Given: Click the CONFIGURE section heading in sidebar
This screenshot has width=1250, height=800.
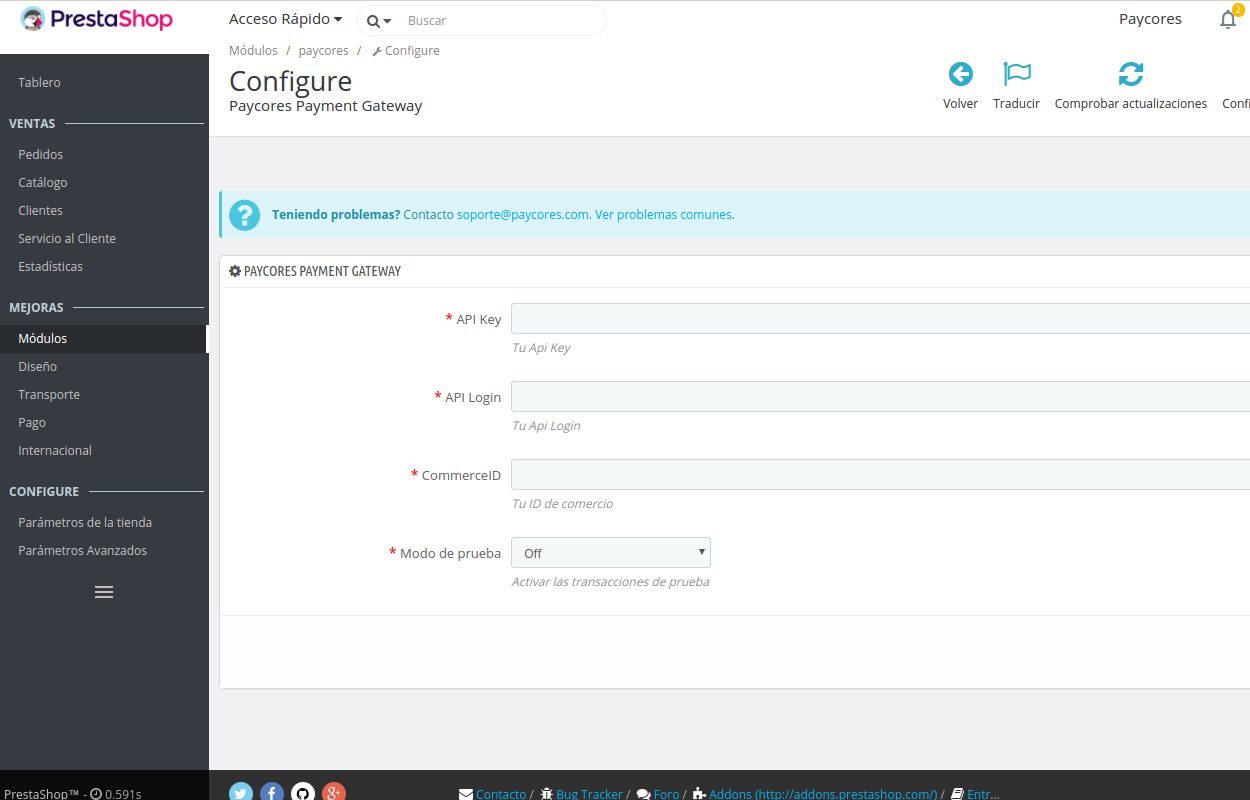Looking at the screenshot, I should click(44, 491).
